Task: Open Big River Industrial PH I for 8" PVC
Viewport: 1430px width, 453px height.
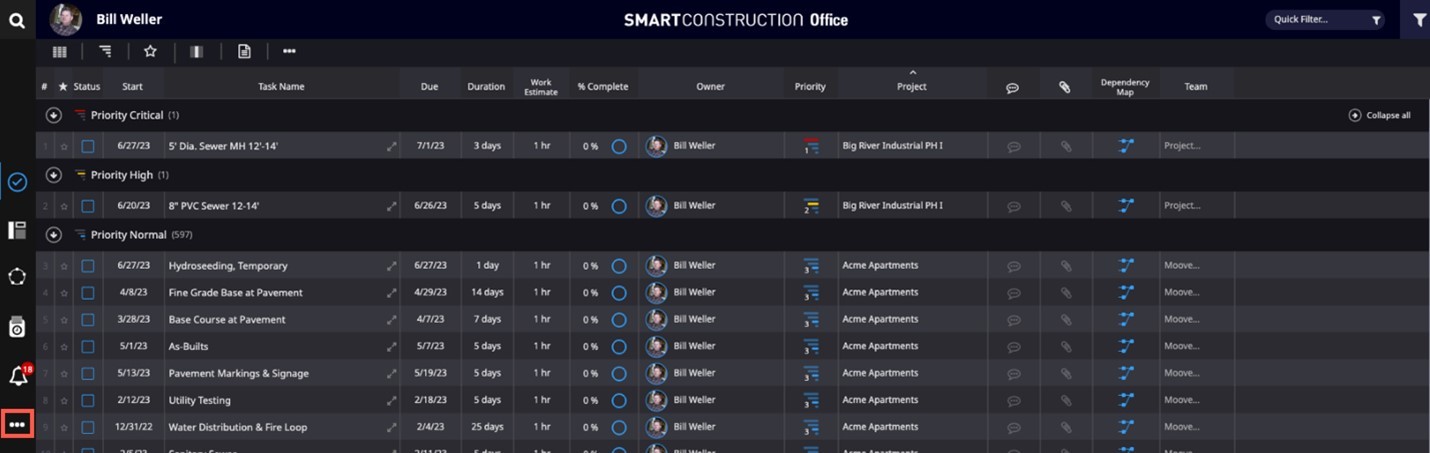Action: tap(892, 206)
